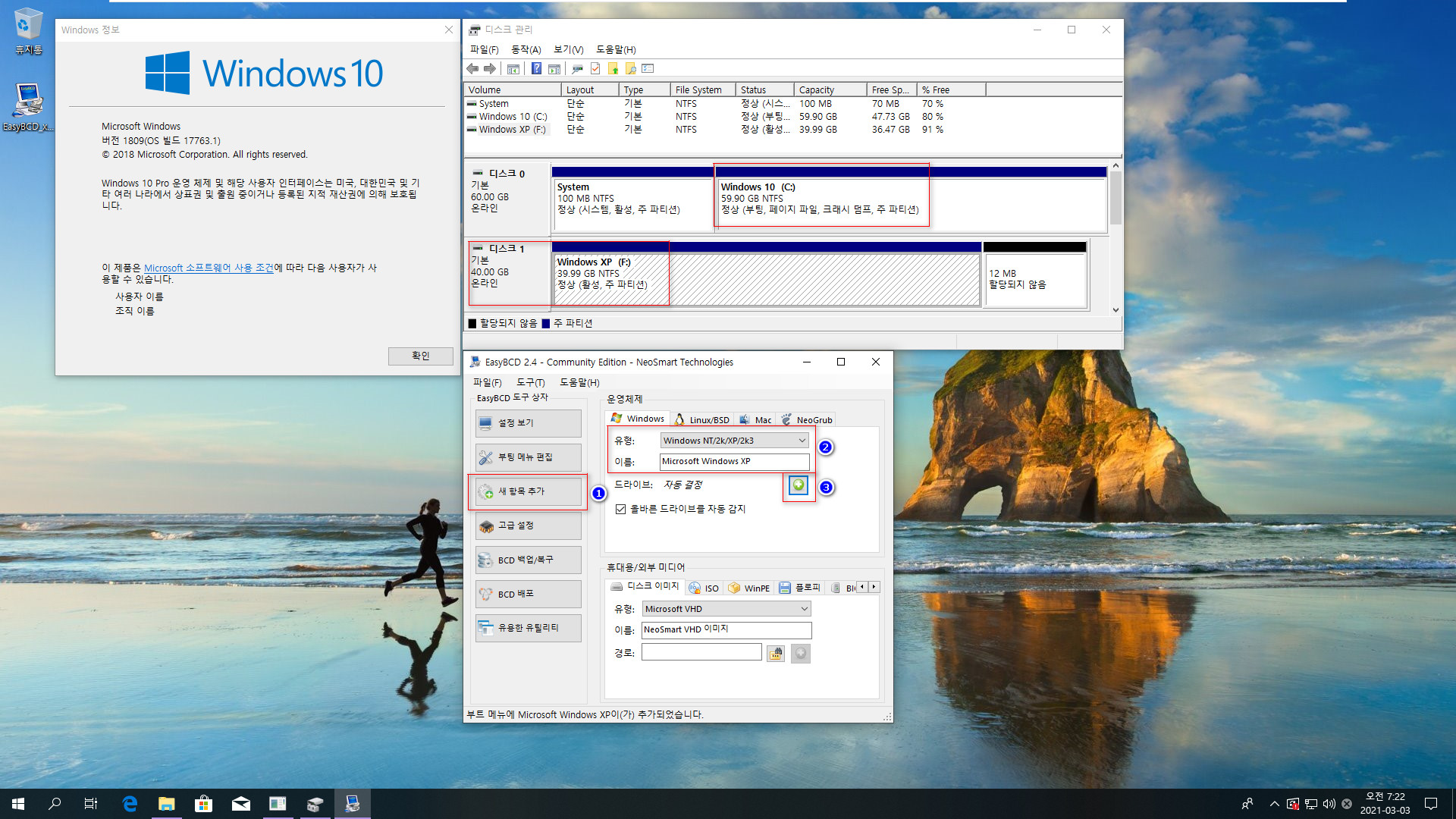Switch to the EasyBCD taskbar item
This screenshot has width=1456, height=819.
coord(352,804)
